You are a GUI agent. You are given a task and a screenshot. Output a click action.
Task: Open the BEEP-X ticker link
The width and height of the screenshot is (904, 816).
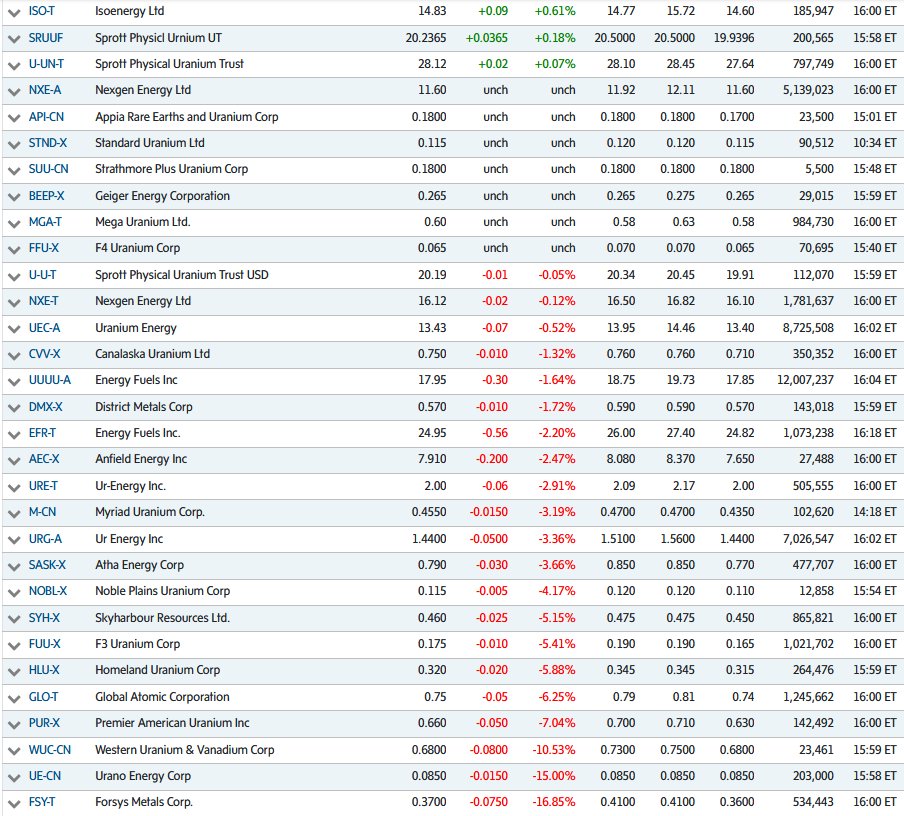tap(46, 196)
